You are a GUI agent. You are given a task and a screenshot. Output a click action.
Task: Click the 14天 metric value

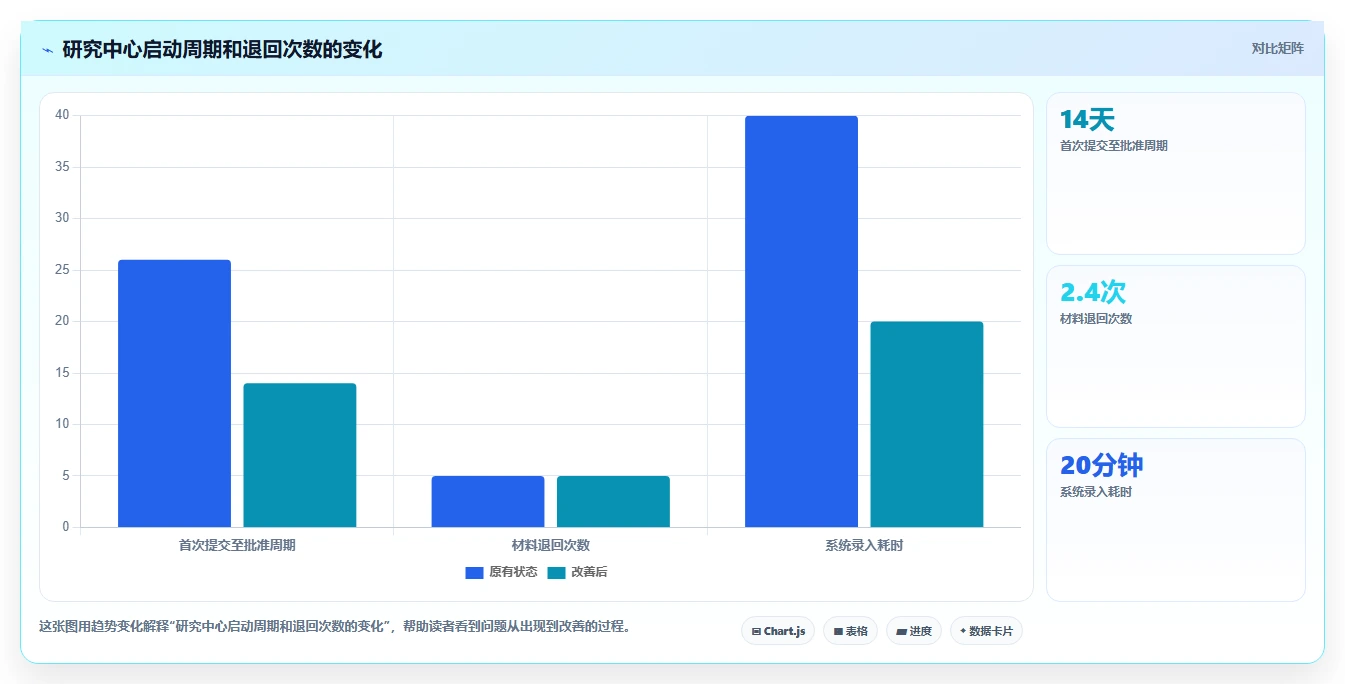pos(1087,120)
